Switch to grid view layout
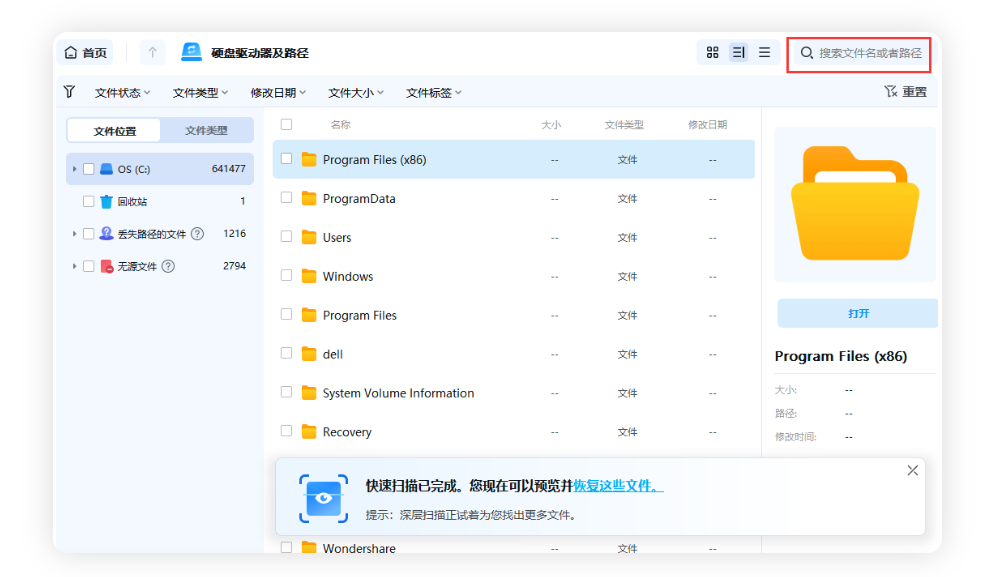987x577 pixels. (x=712, y=52)
